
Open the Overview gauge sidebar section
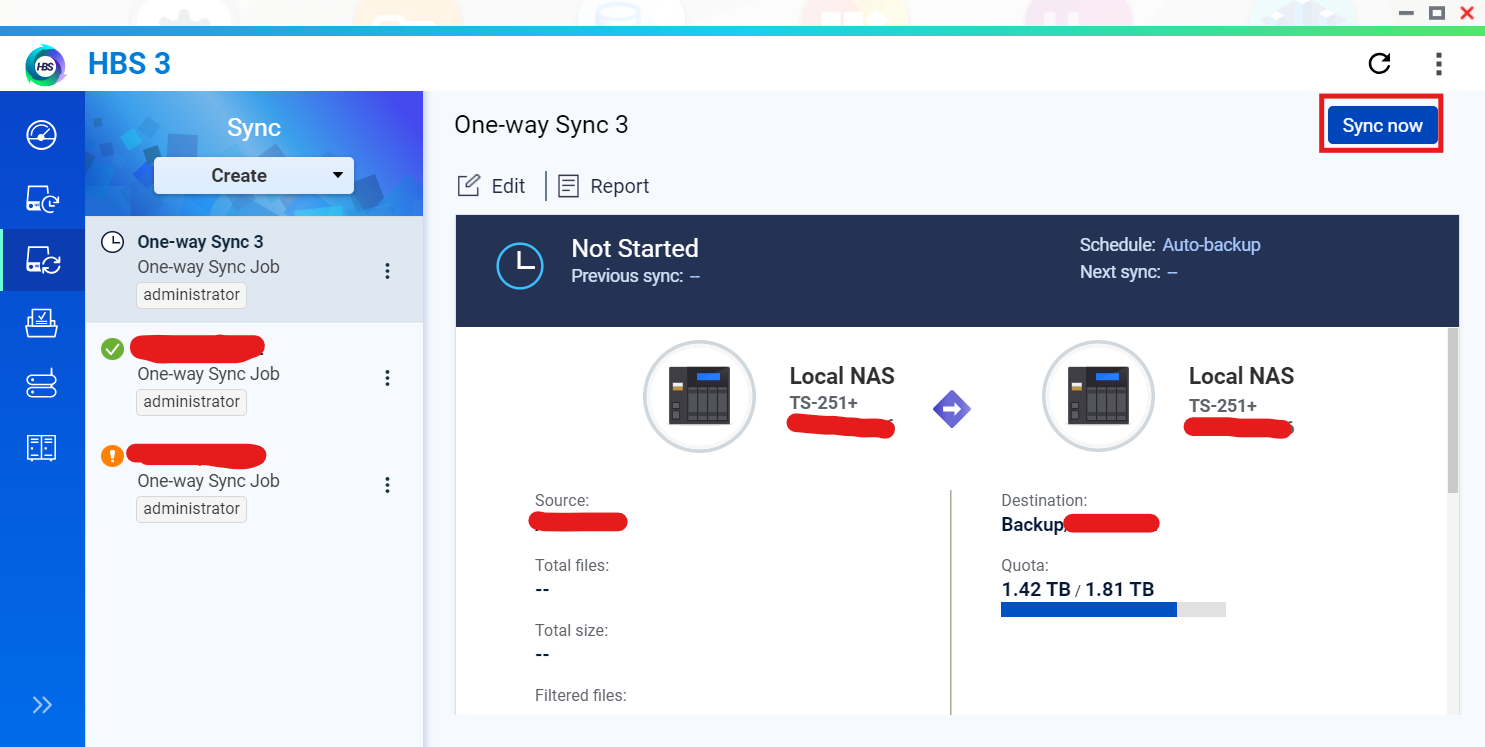click(x=42, y=135)
